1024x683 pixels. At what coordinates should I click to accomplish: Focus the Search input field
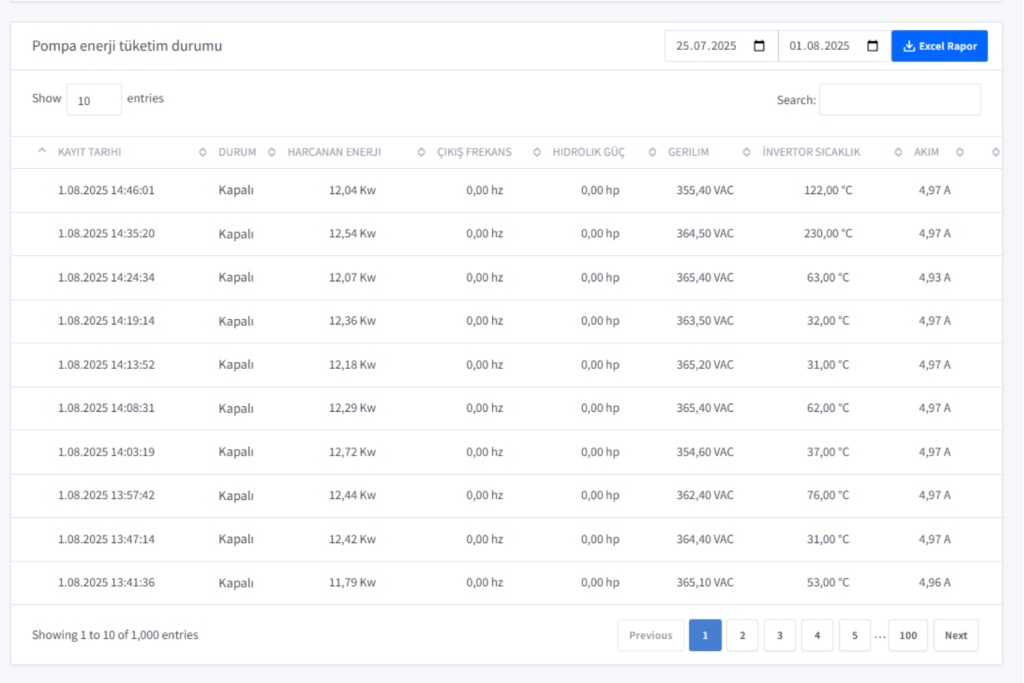point(899,99)
